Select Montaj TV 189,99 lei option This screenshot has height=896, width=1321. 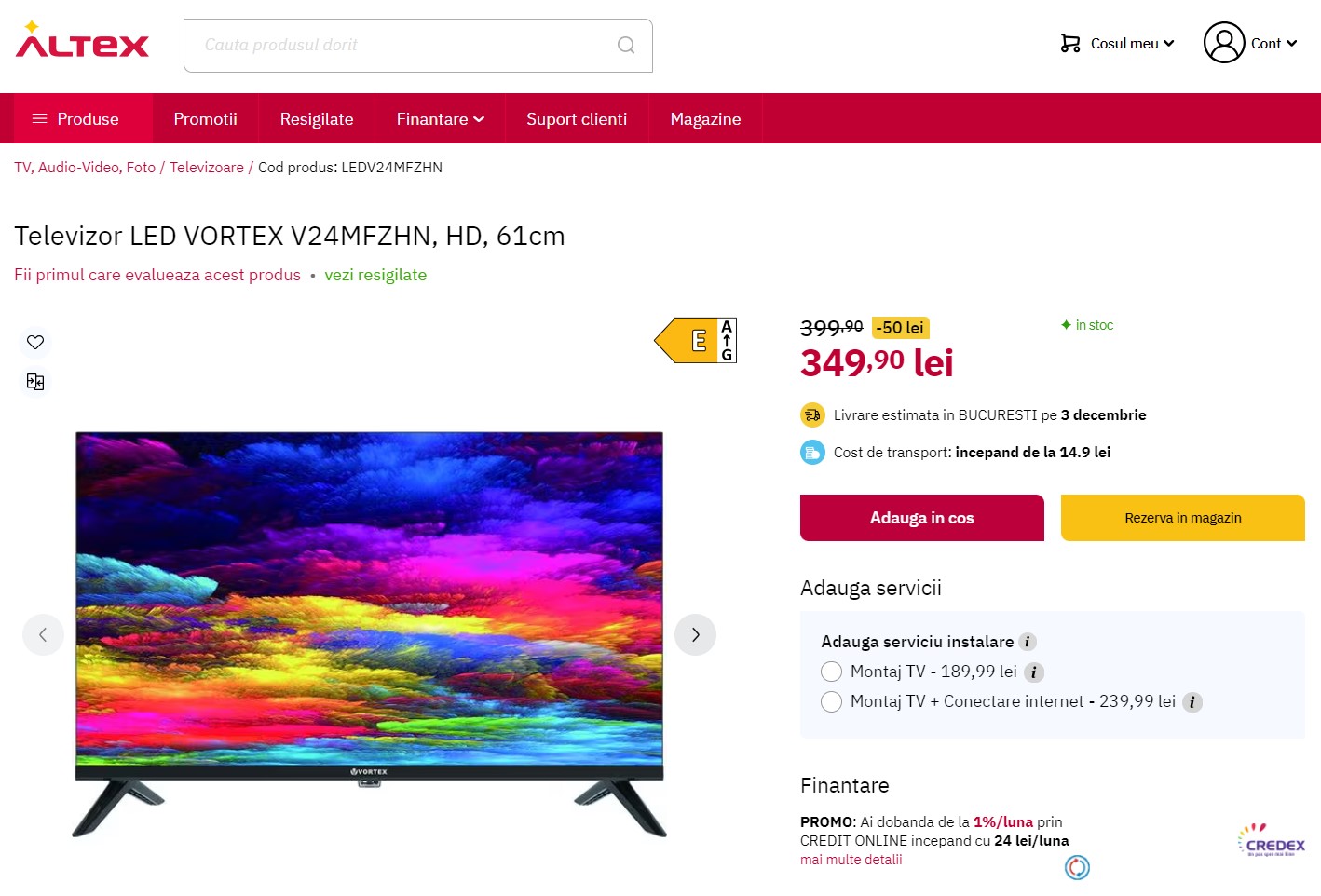click(831, 672)
